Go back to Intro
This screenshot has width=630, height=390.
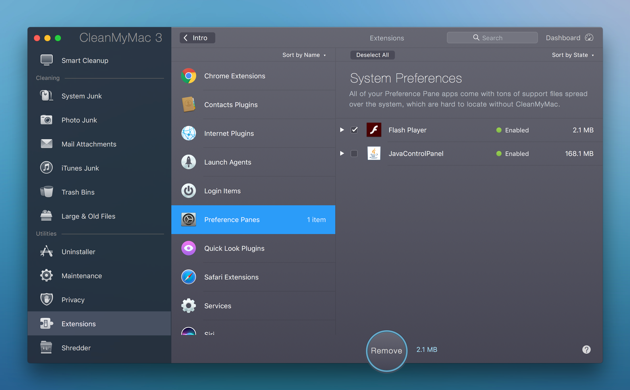[197, 38]
